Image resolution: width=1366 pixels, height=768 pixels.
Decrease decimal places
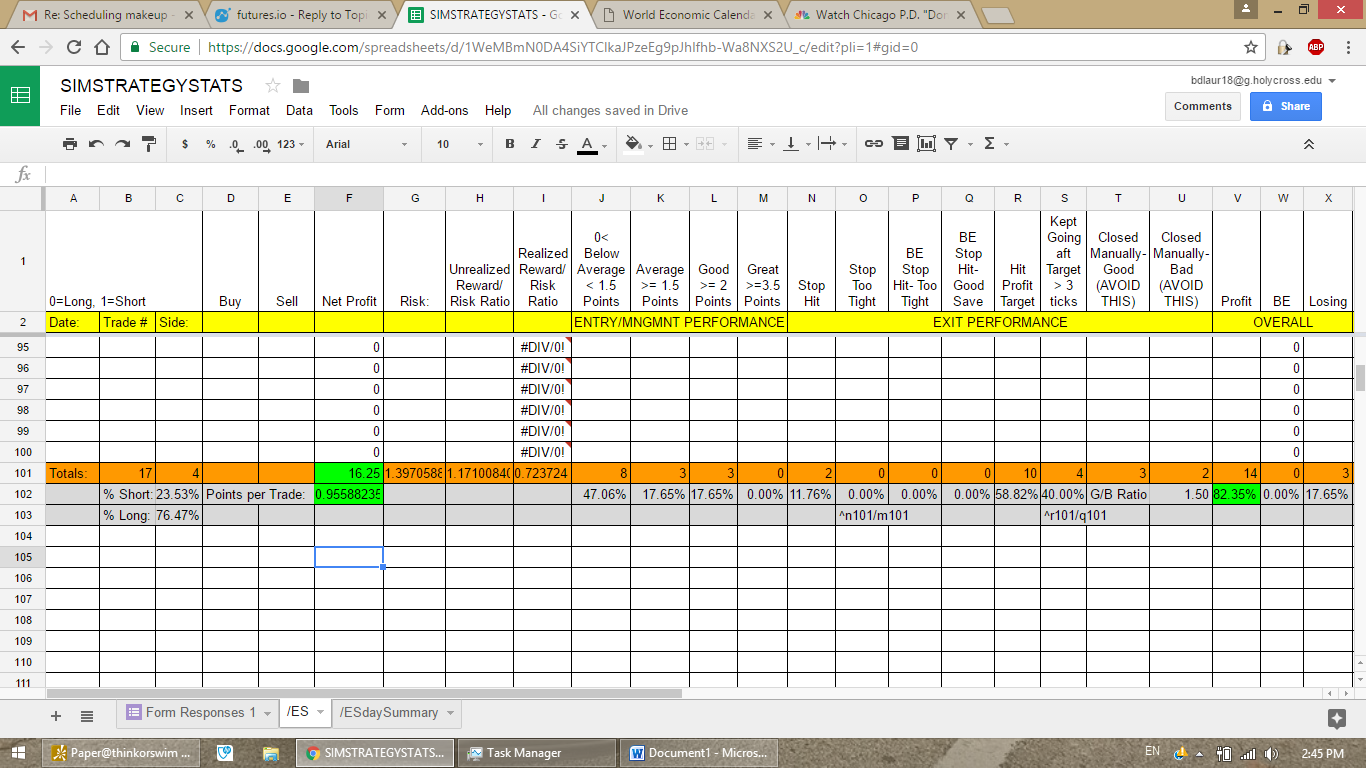(235, 144)
